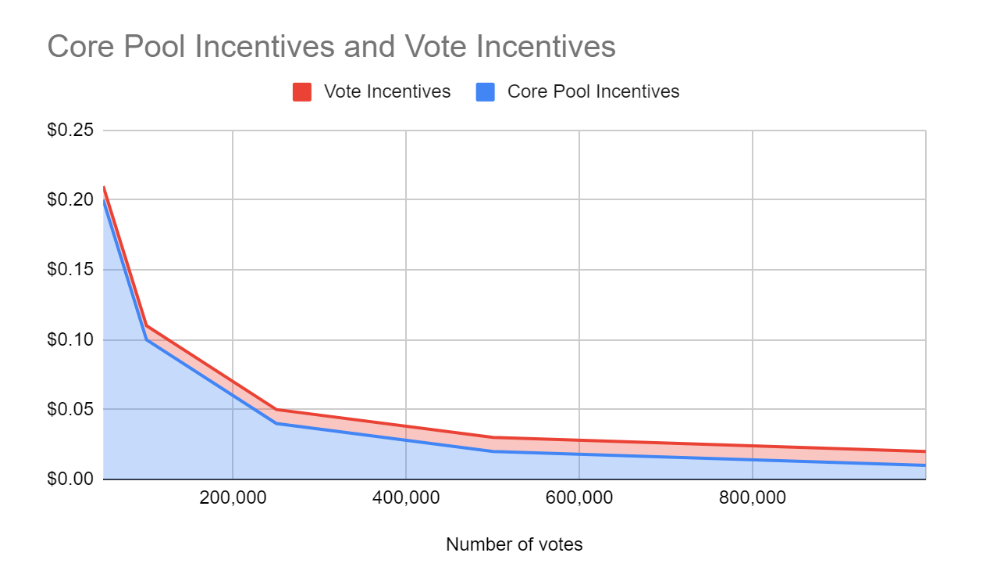
Task: Click the 800,000 x-axis label
Action: click(752, 498)
